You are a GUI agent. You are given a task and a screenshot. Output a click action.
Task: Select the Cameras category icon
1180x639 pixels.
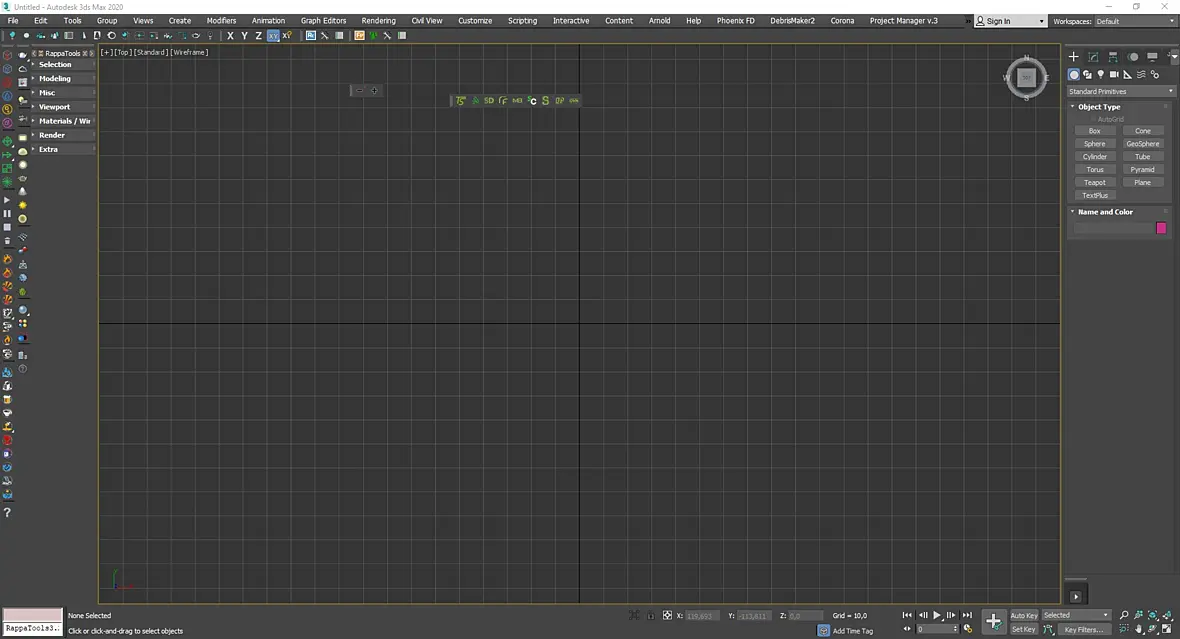(1115, 75)
